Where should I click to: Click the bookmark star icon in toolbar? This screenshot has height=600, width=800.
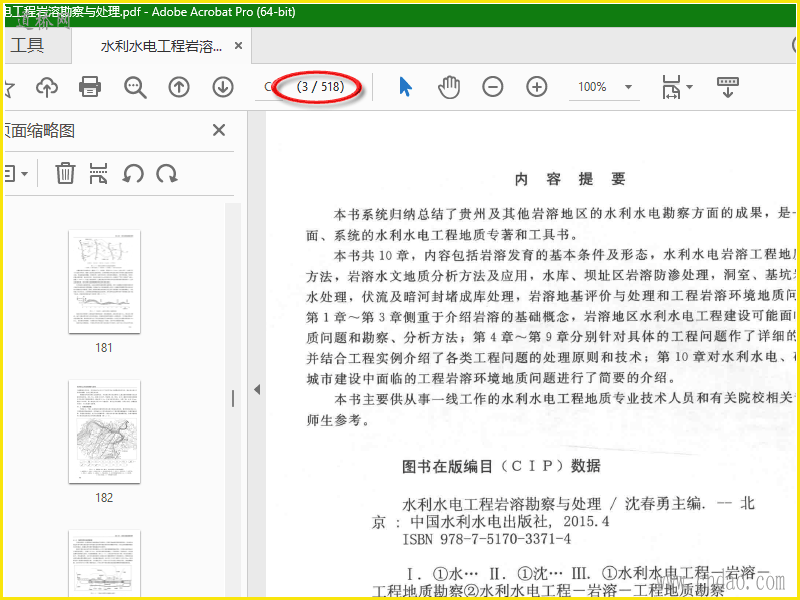point(10,88)
